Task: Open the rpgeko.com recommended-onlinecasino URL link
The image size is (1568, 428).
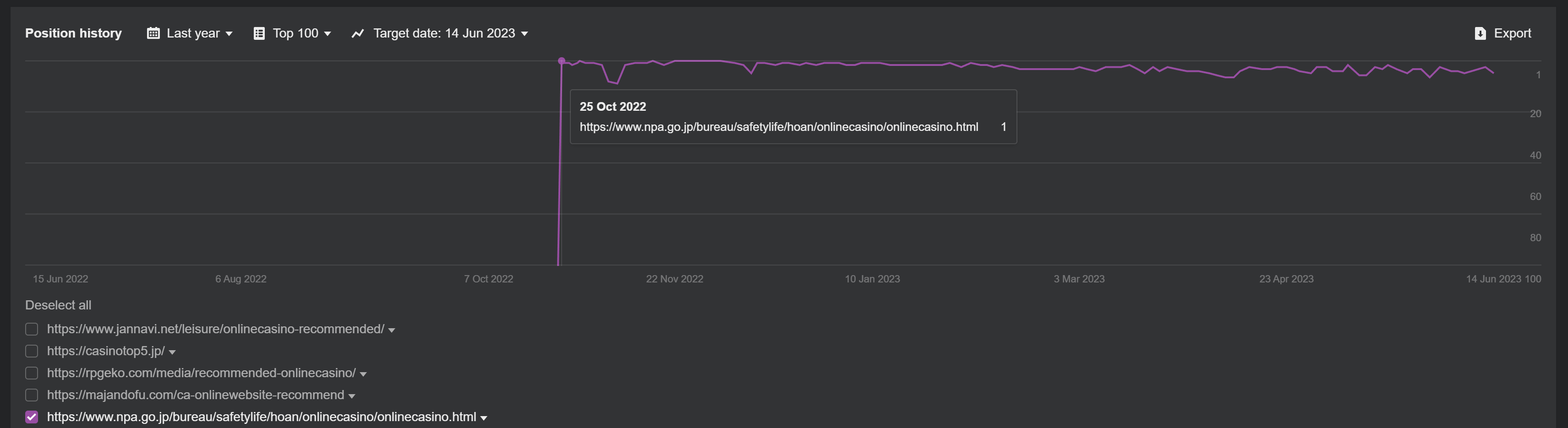Action: click(201, 373)
